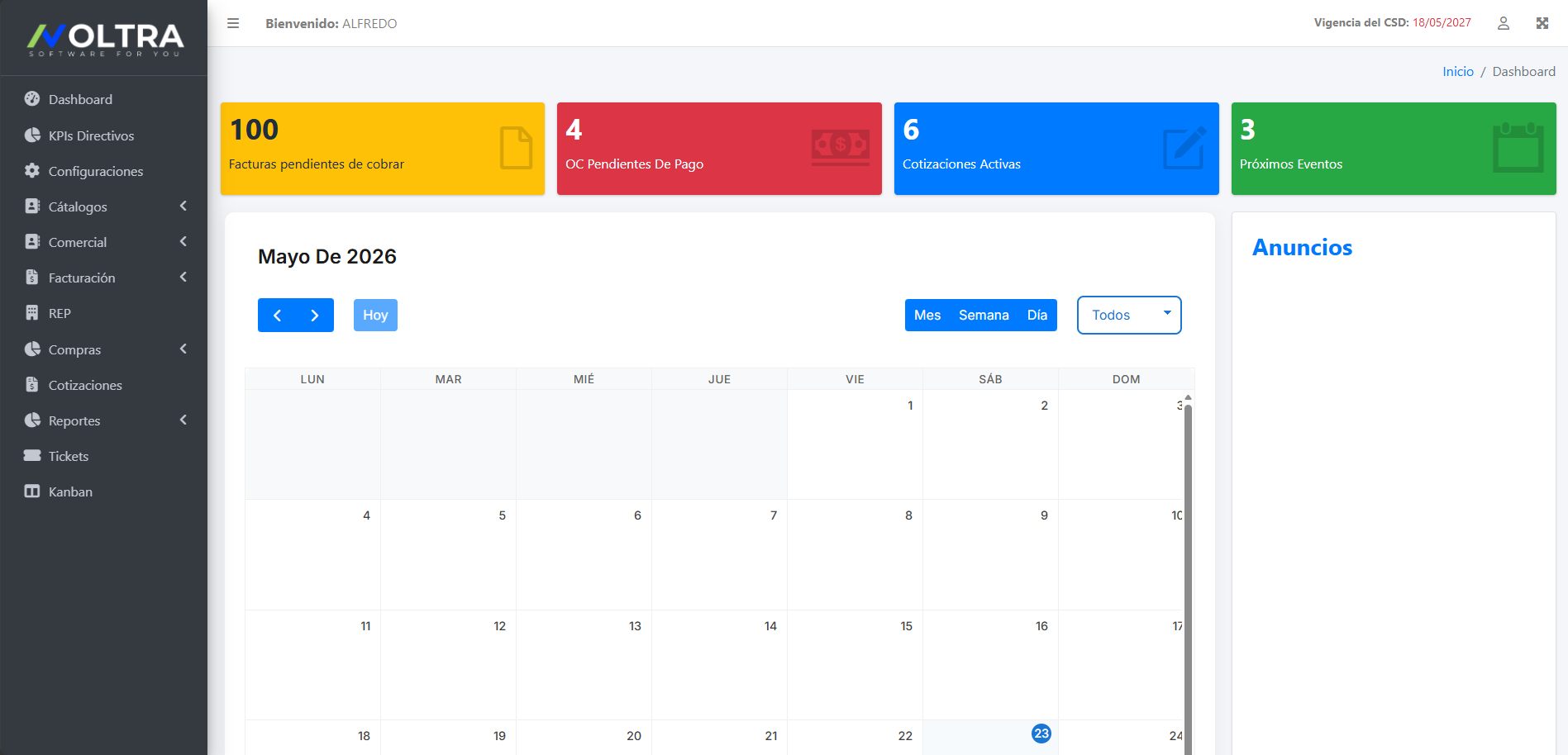
Task: Switch calendar to Día view
Action: (x=1037, y=316)
